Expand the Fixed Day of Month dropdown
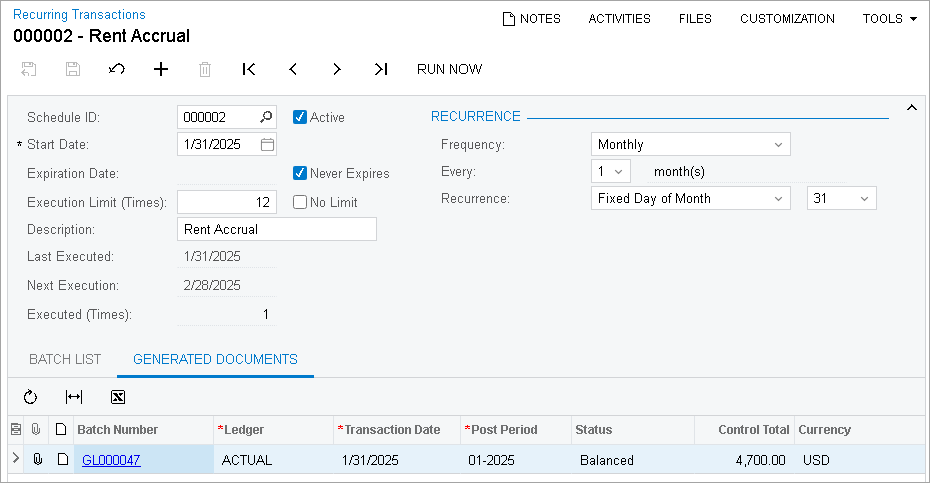This screenshot has height=483, width=930. (x=690, y=199)
